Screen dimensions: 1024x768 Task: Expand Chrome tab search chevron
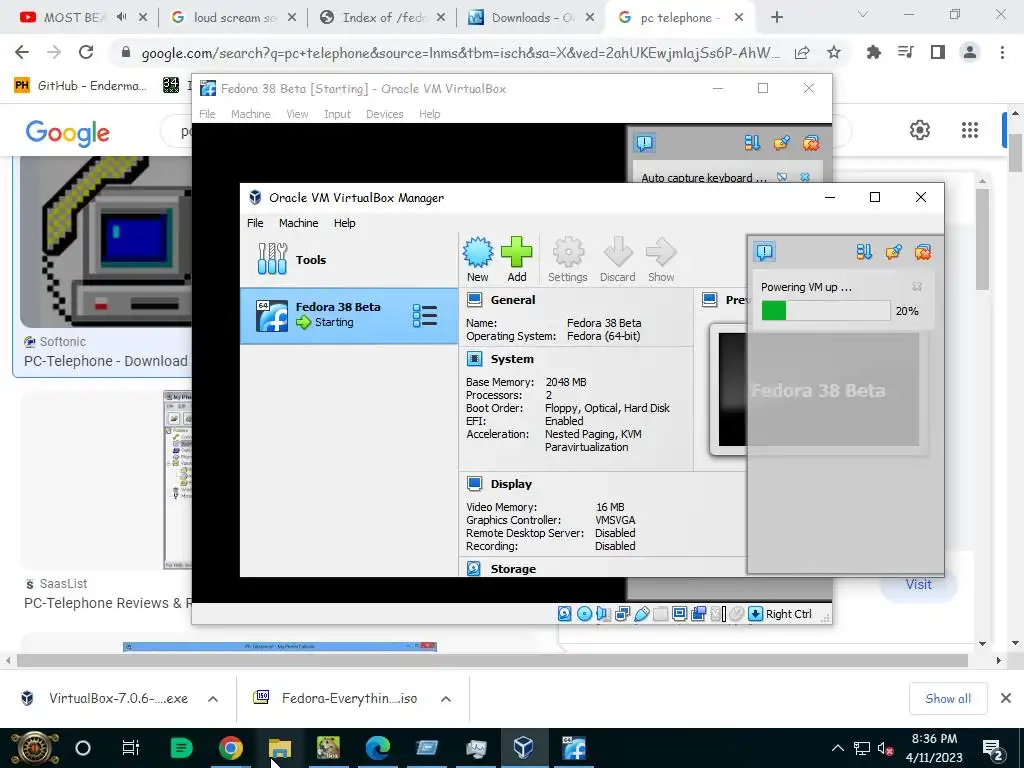tap(862, 14)
